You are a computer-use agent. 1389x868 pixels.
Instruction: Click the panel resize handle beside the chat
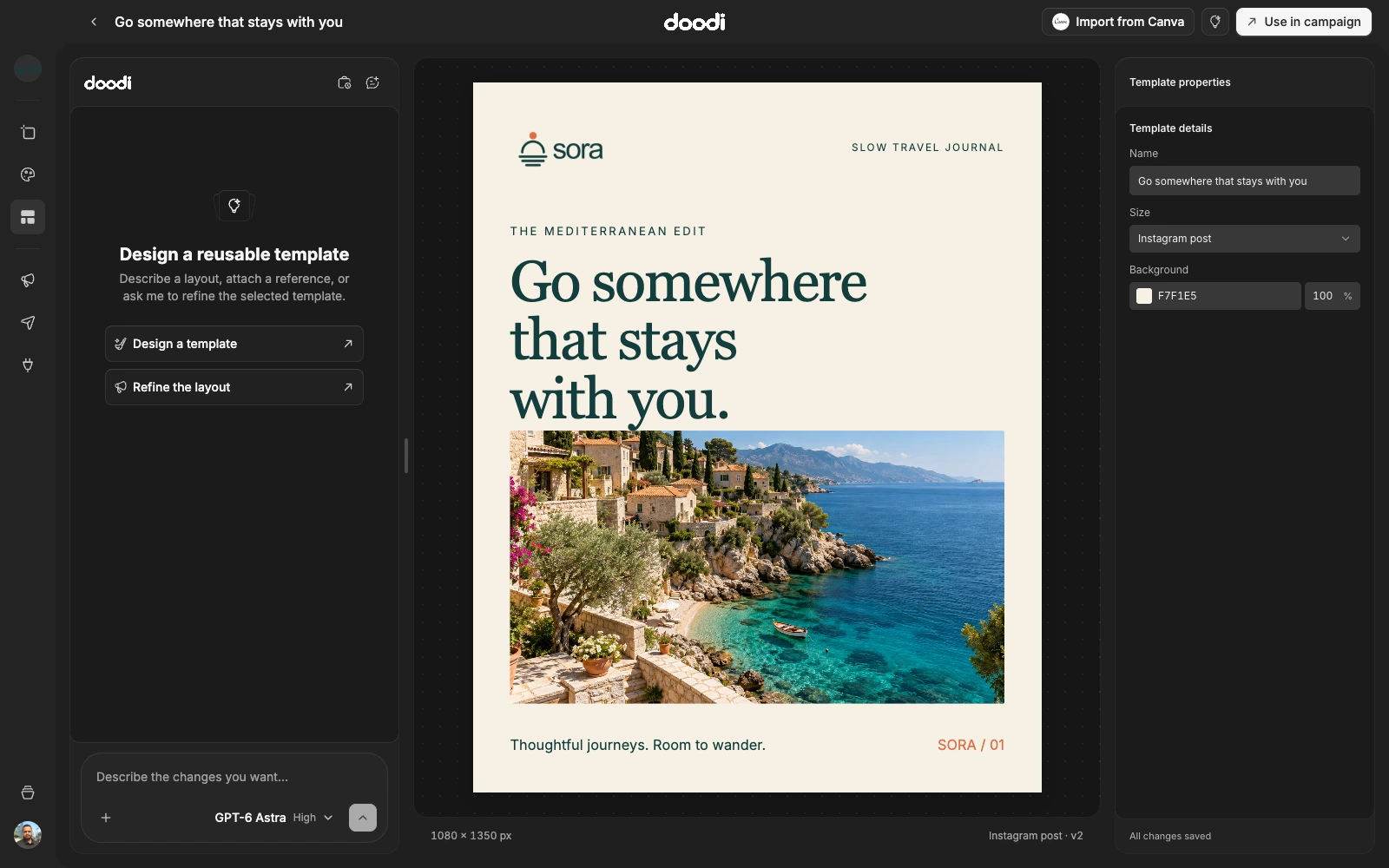[406, 456]
